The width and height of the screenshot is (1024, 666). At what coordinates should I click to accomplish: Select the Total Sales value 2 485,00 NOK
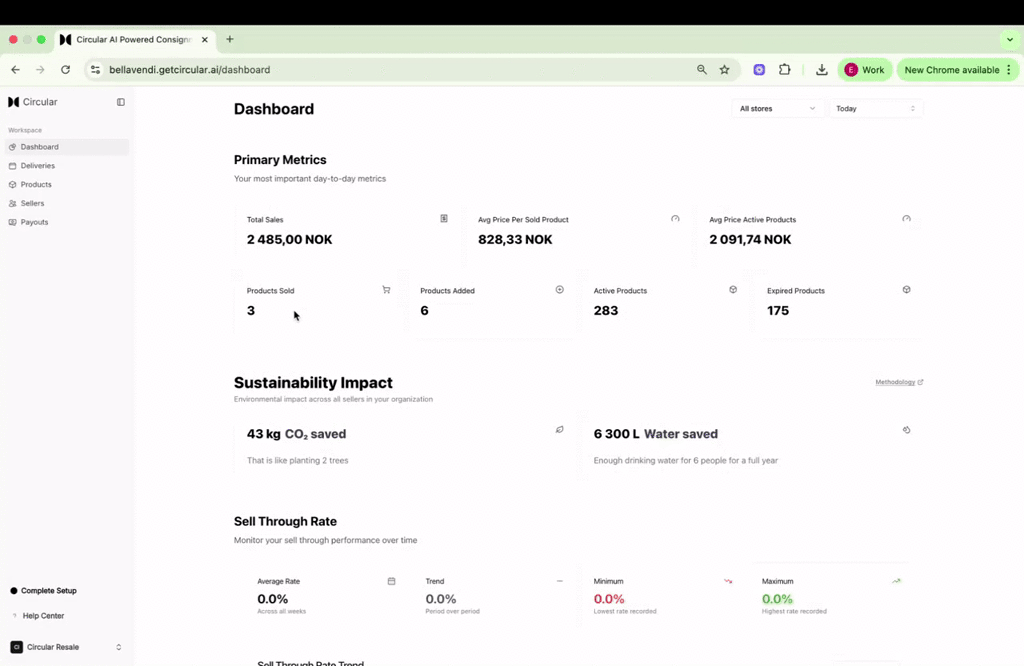click(289, 240)
